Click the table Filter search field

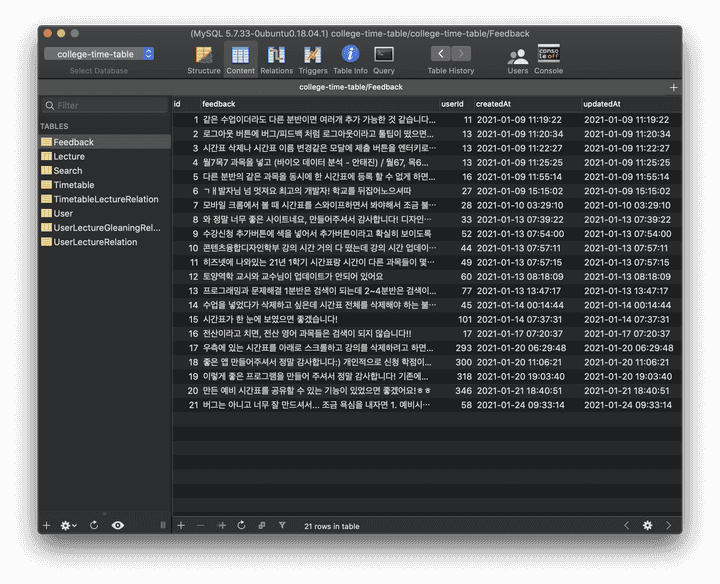tap(105, 105)
